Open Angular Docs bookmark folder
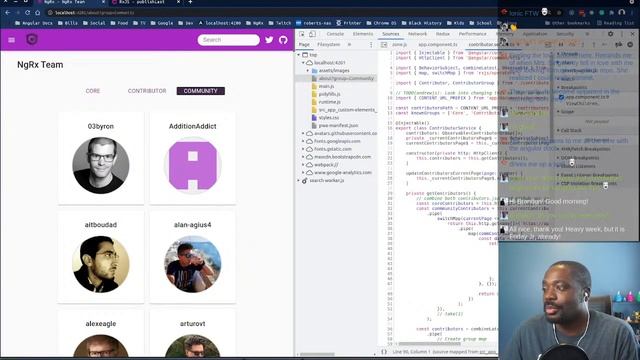The width and height of the screenshot is (640, 360). [x=33, y=23]
